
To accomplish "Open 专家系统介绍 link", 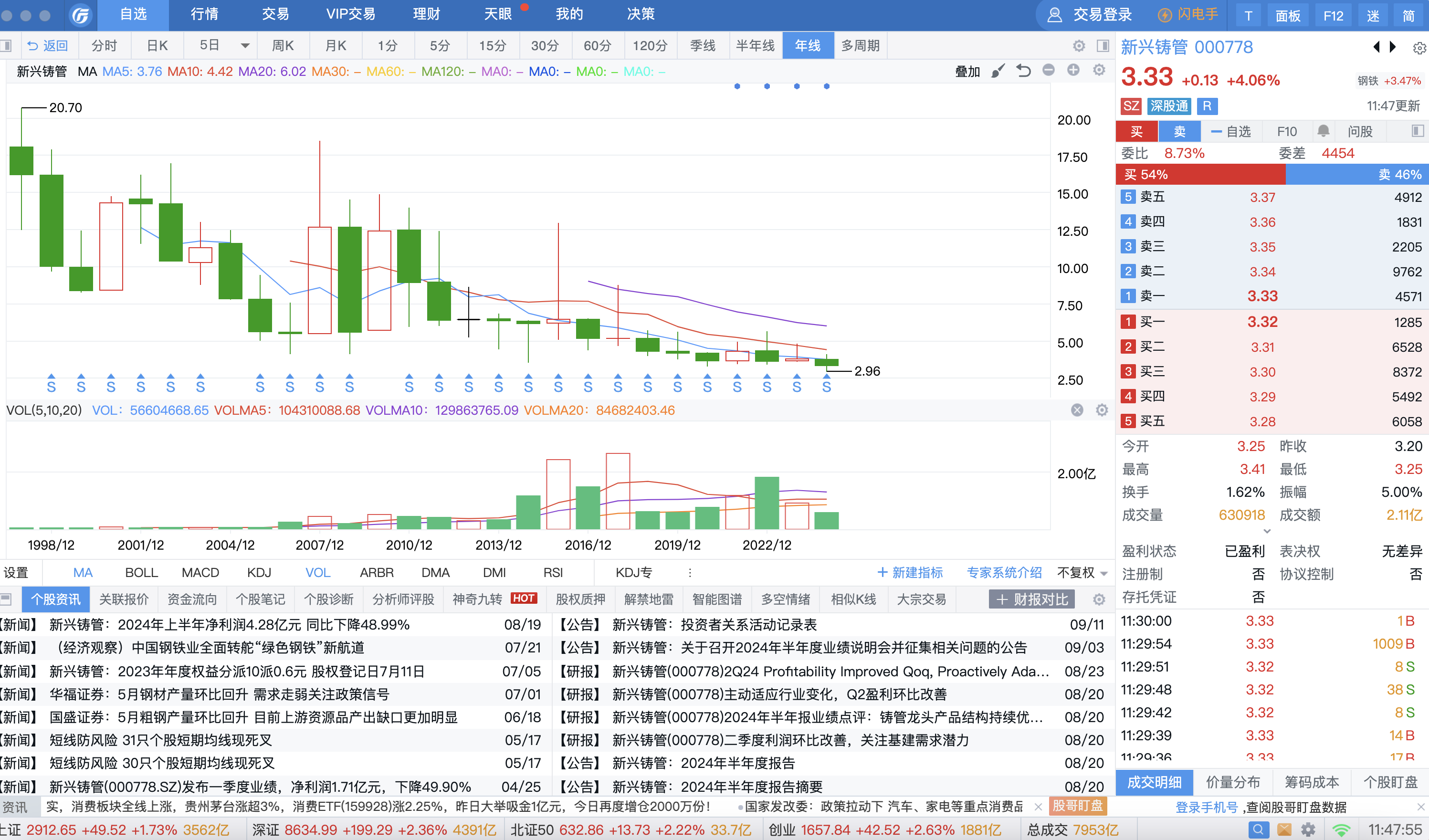I will [x=1004, y=573].
